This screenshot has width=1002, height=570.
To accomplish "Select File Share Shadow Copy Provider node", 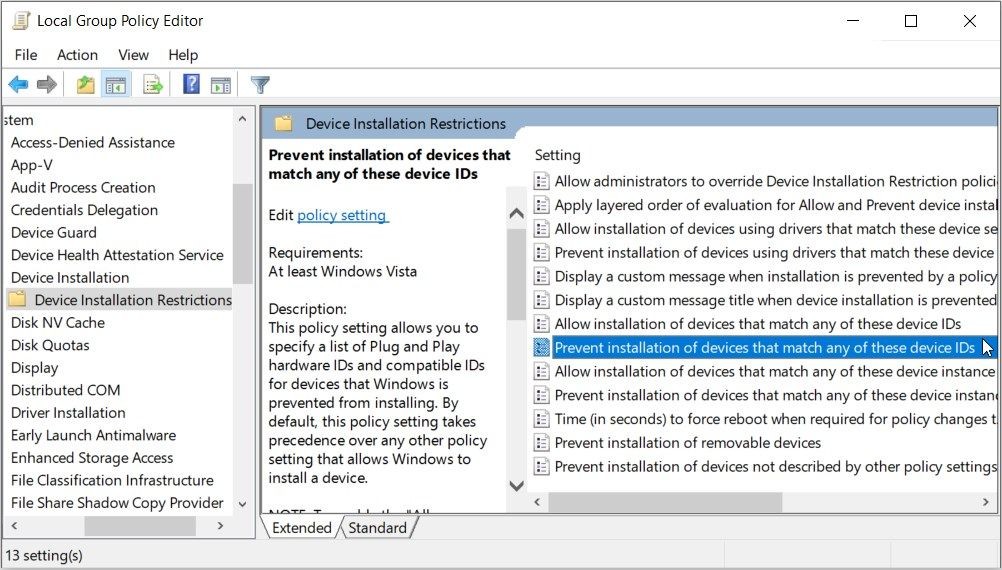I will click(x=117, y=503).
